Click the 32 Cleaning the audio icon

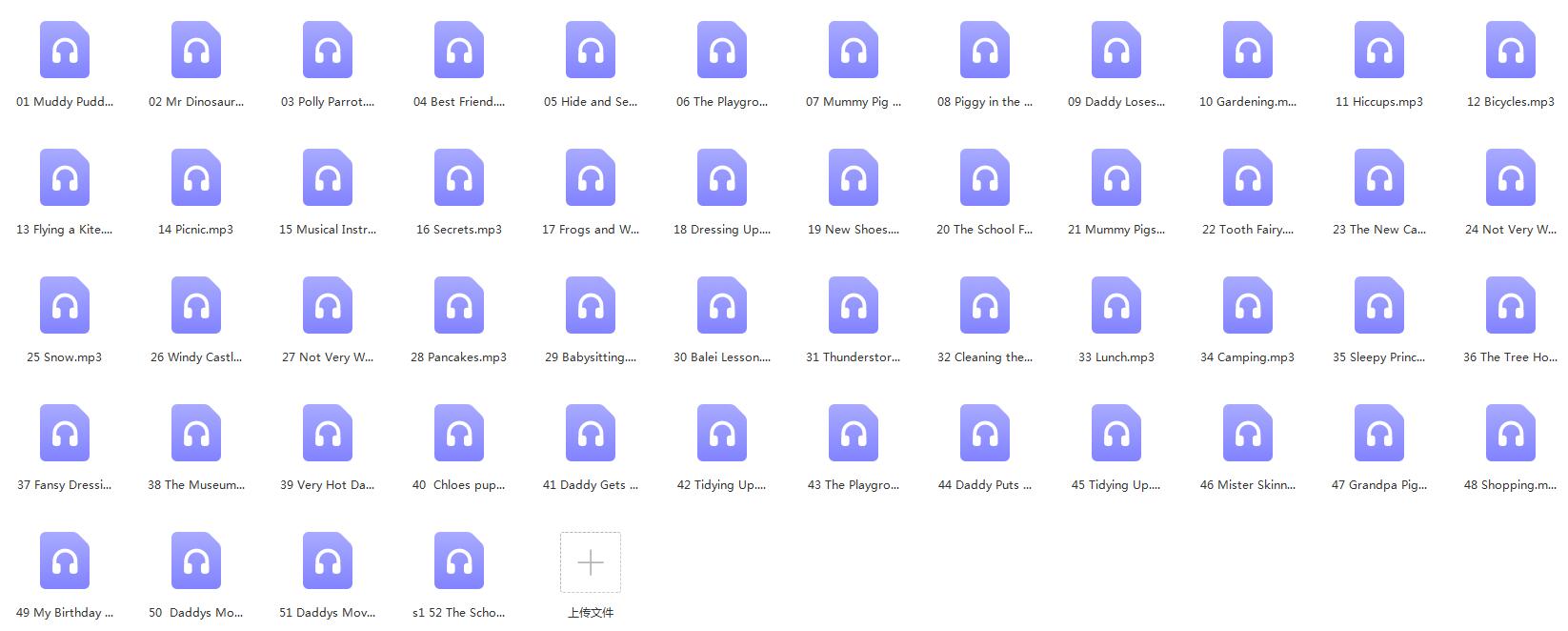tap(985, 305)
